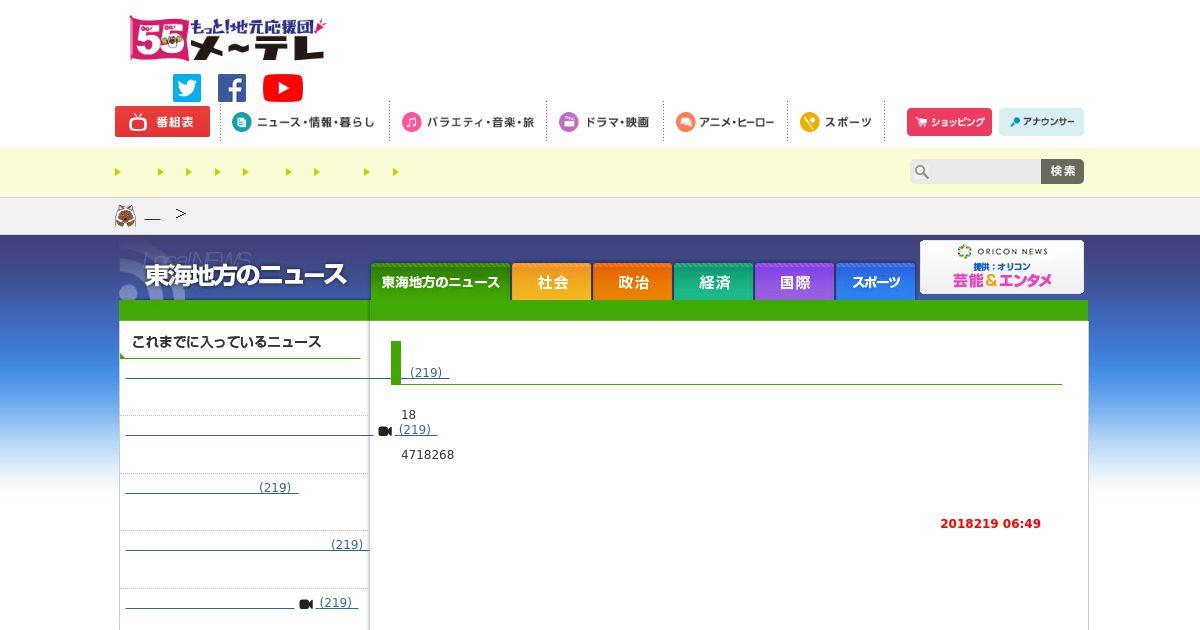Open third sidebar news link (219)

coord(212,488)
